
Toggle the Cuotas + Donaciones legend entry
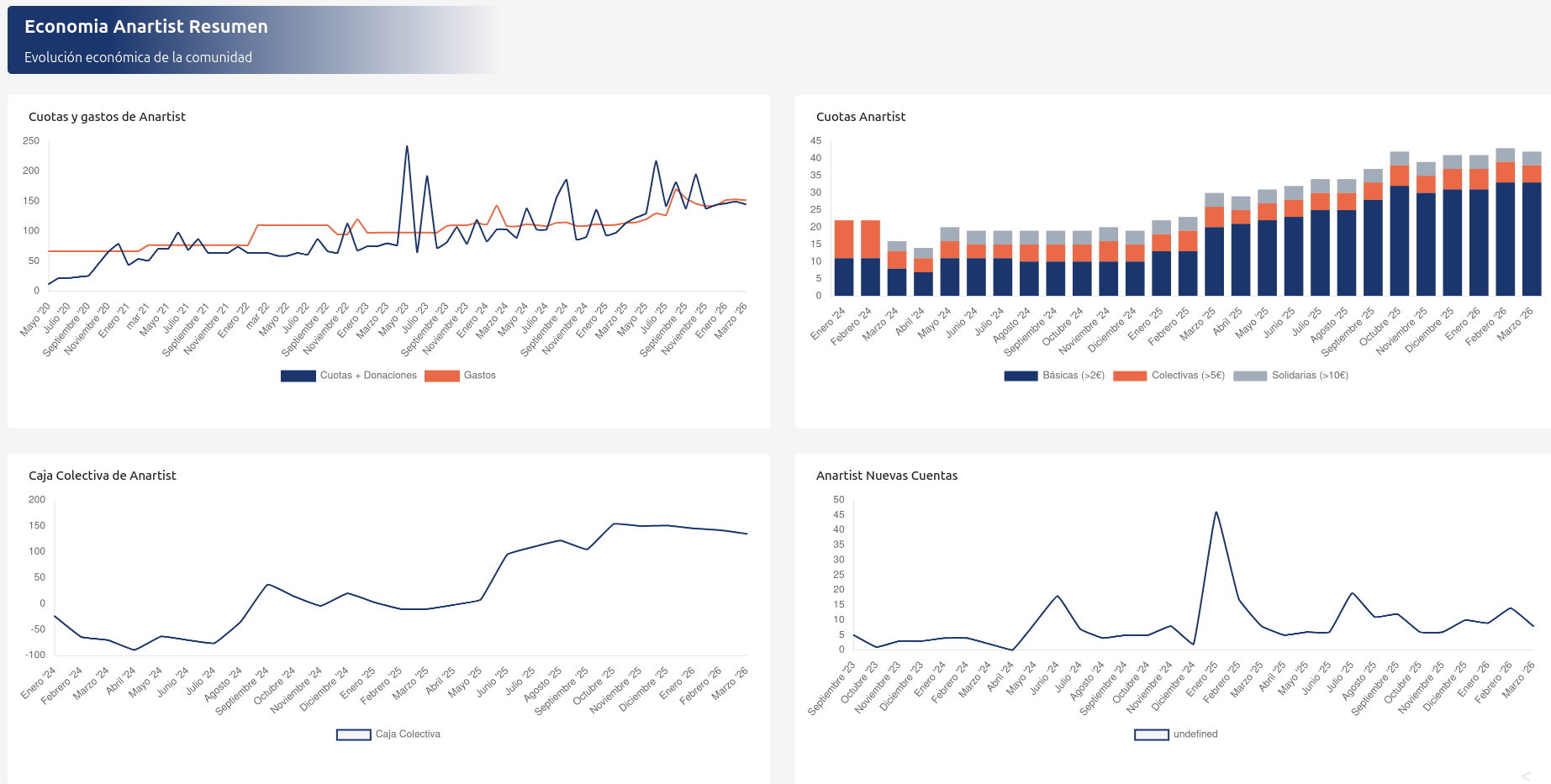349,376
